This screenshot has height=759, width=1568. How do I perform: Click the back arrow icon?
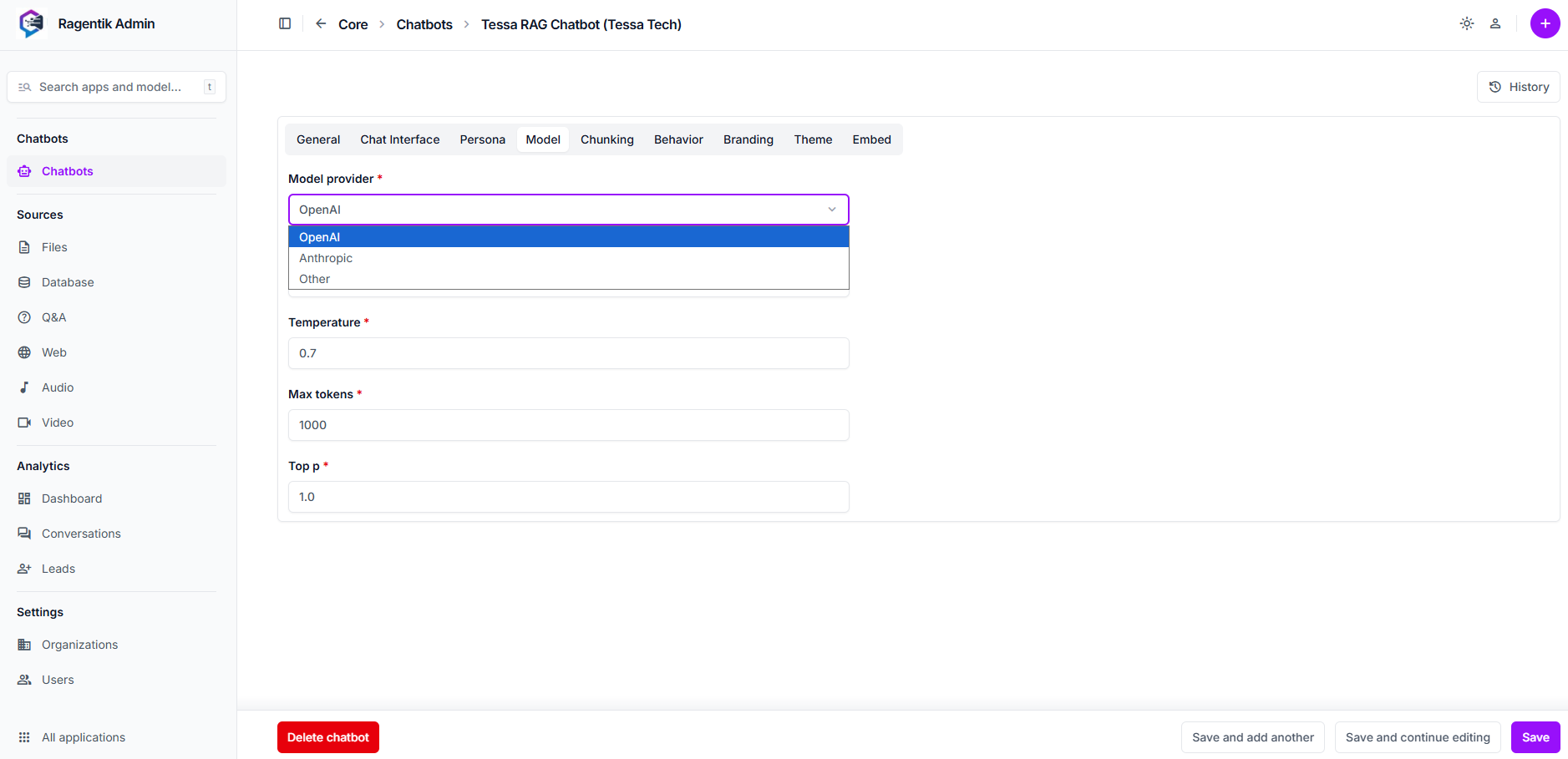(321, 24)
